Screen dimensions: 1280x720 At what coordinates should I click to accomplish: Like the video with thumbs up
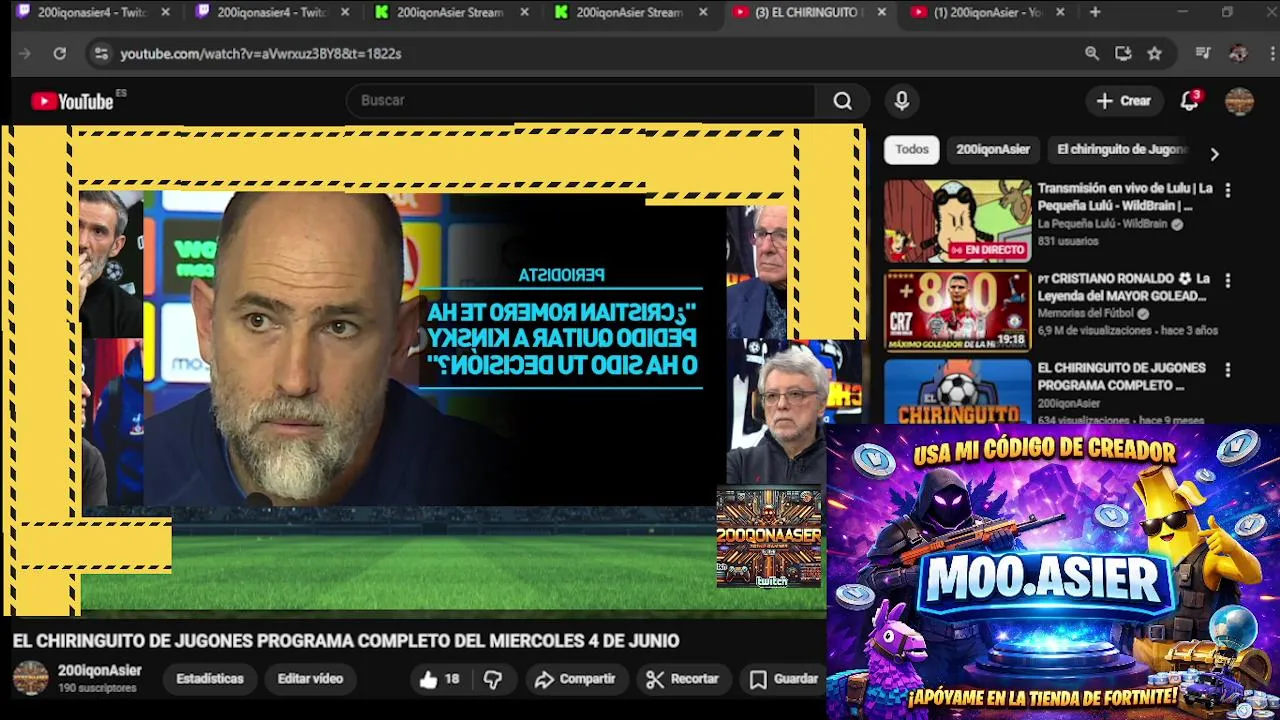coord(439,679)
